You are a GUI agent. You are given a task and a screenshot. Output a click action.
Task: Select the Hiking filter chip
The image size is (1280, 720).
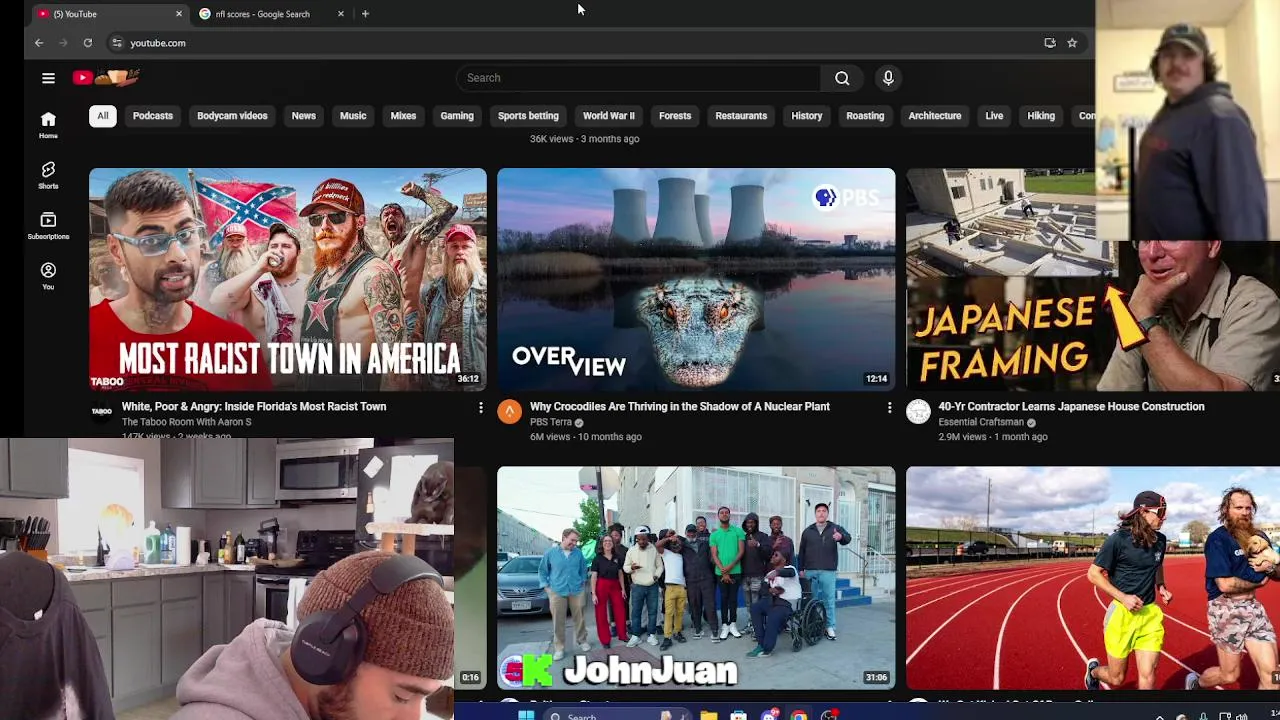point(1041,116)
